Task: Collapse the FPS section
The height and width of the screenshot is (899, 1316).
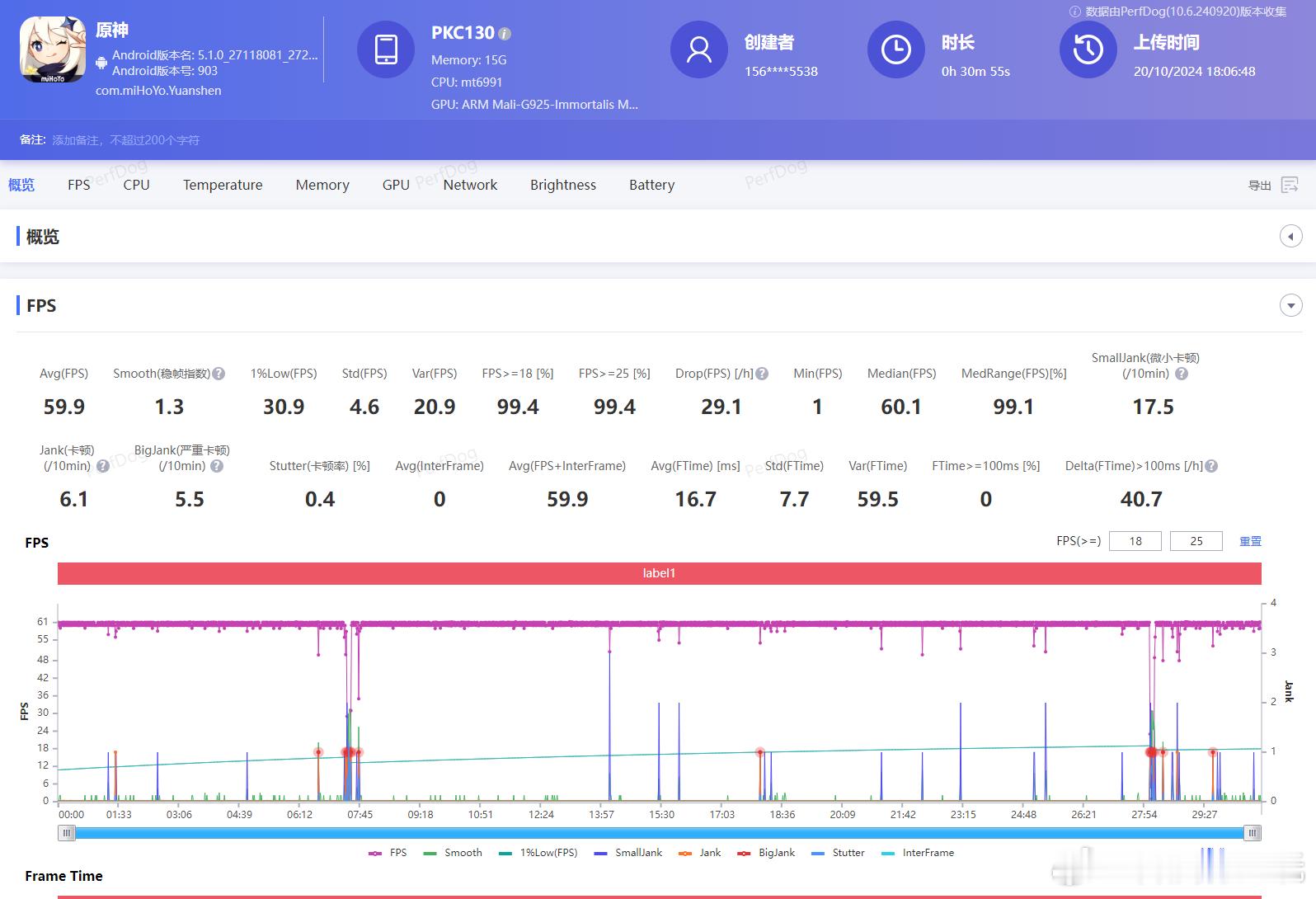Action: point(1290,305)
